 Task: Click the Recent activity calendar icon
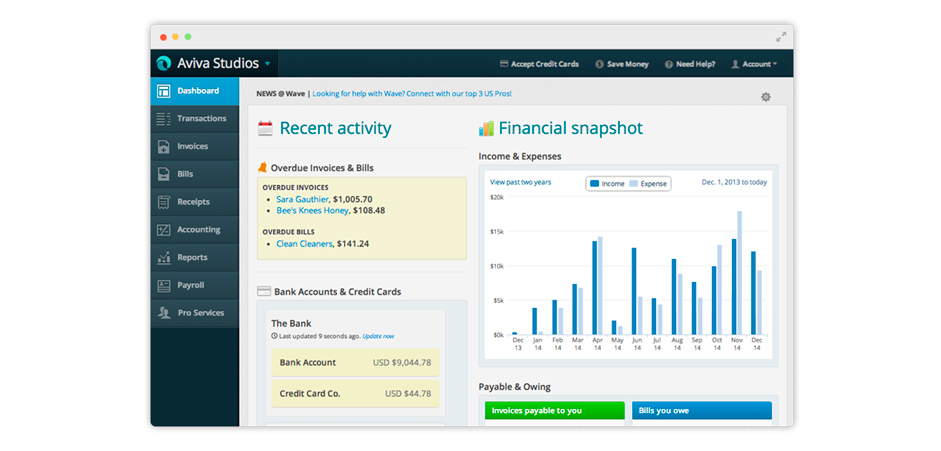click(265, 128)
